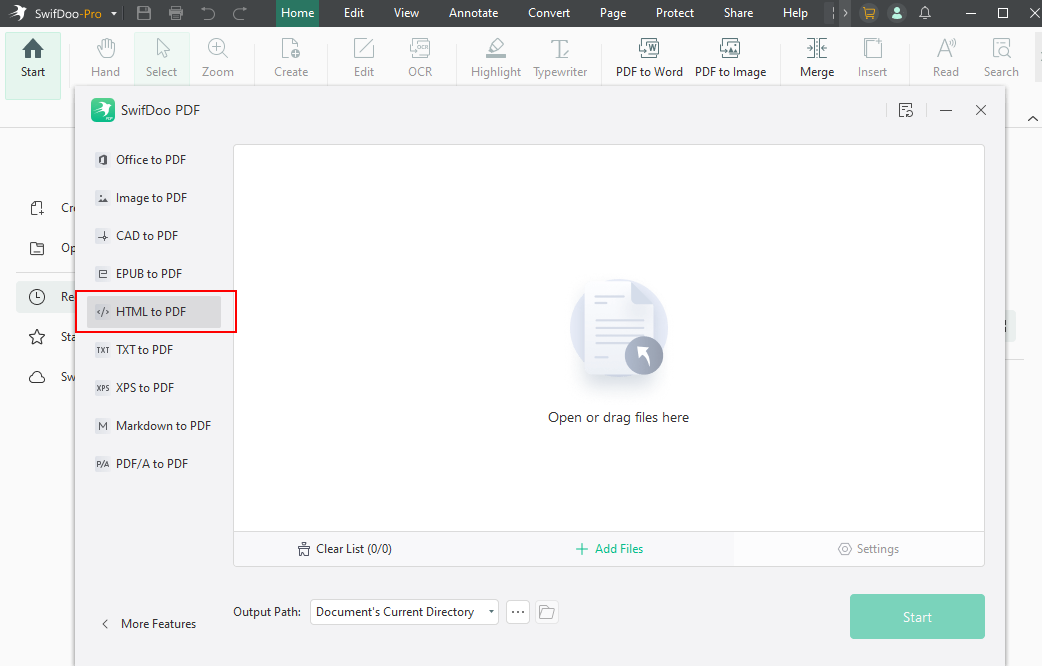Enter Read mode
Viewport: 1042px width, 666px height.
(x=945, y=57)
